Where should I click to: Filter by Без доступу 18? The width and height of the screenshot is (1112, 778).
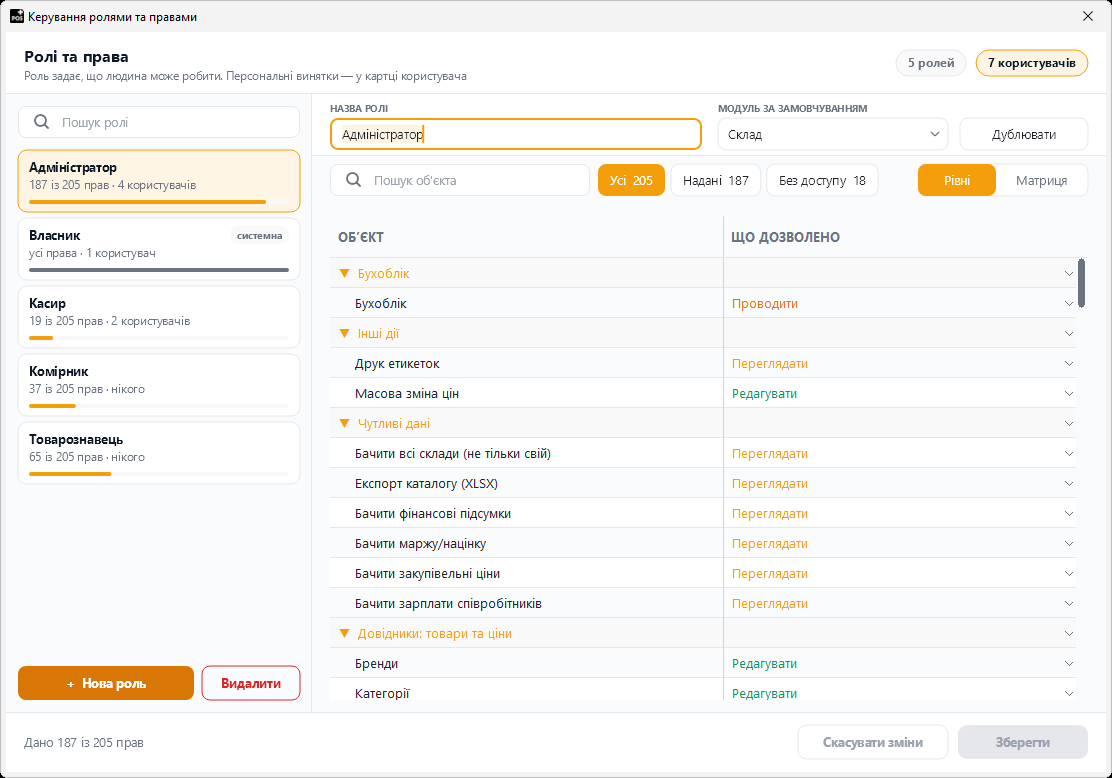822,180
